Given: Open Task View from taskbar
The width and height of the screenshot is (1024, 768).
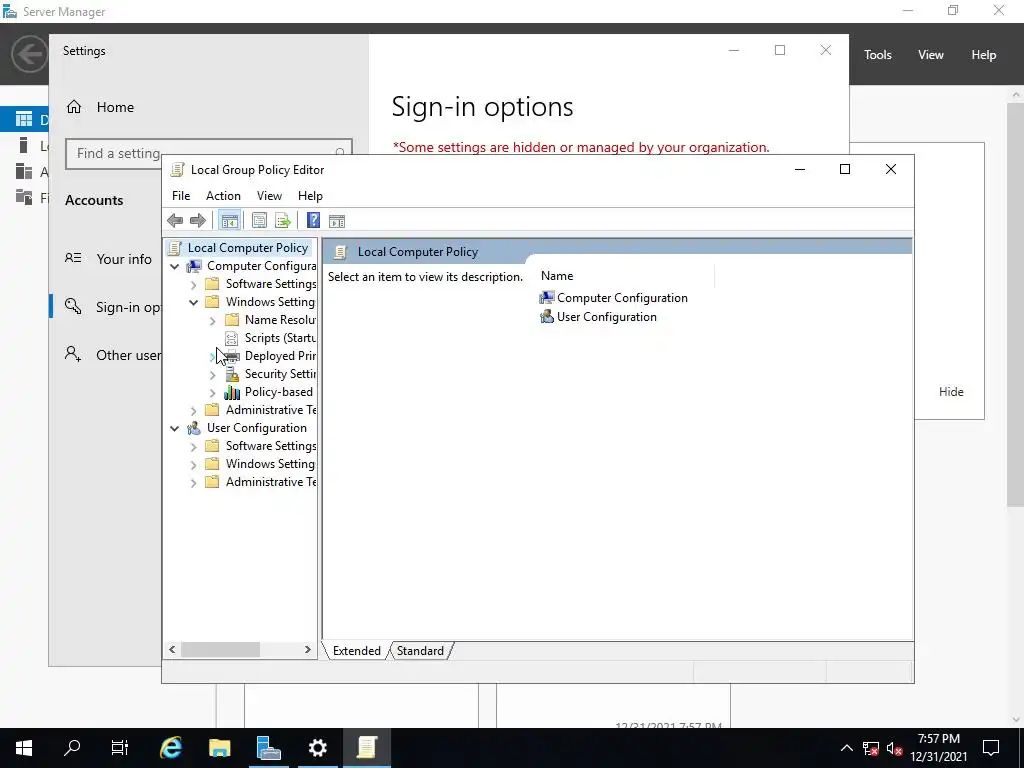Looking at the screenshot, I should coord(120,748).
